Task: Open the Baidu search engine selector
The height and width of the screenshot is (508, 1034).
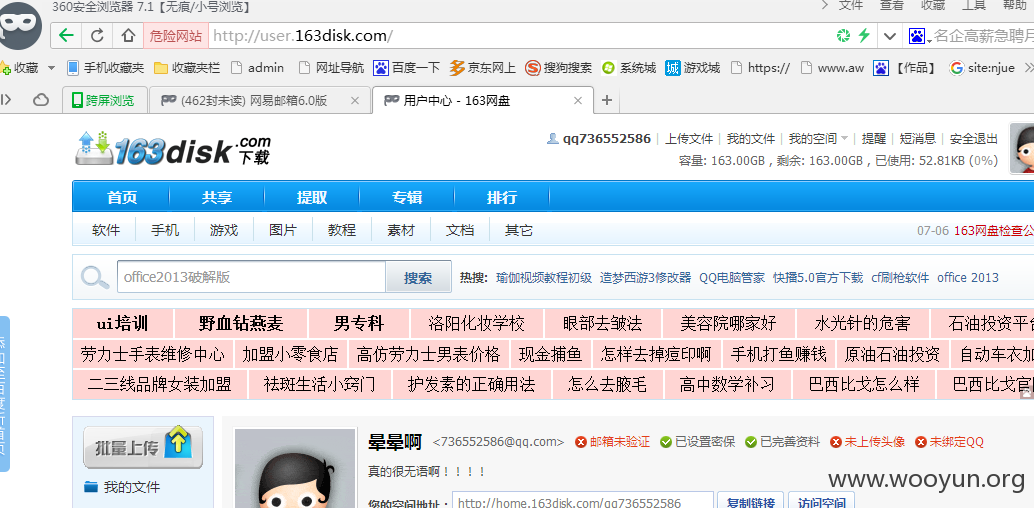Action: (x=919, y=36)
